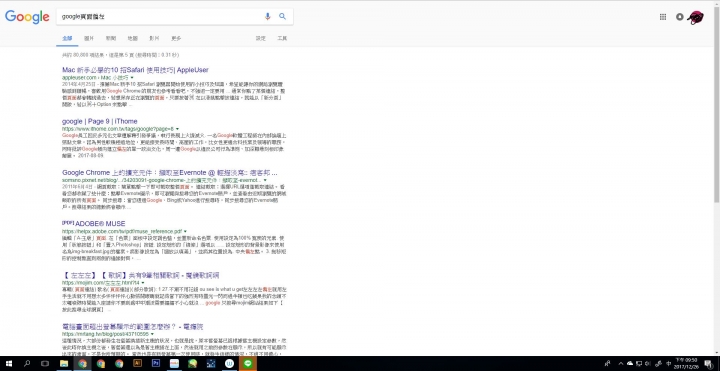
Task: Open the Google Chrome Evernote extension result
Action: [x=170, y=173]
